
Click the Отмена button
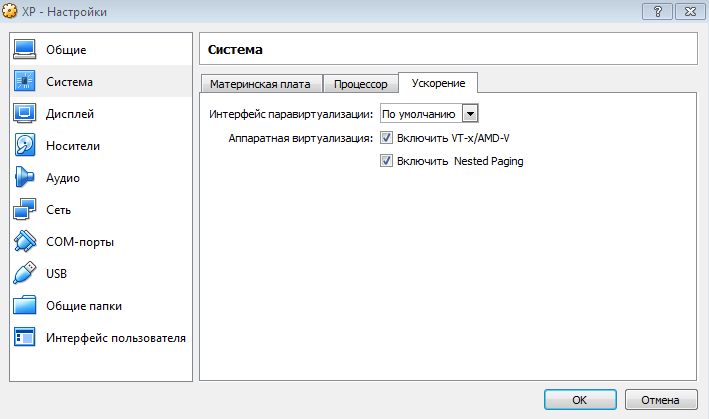660,399
